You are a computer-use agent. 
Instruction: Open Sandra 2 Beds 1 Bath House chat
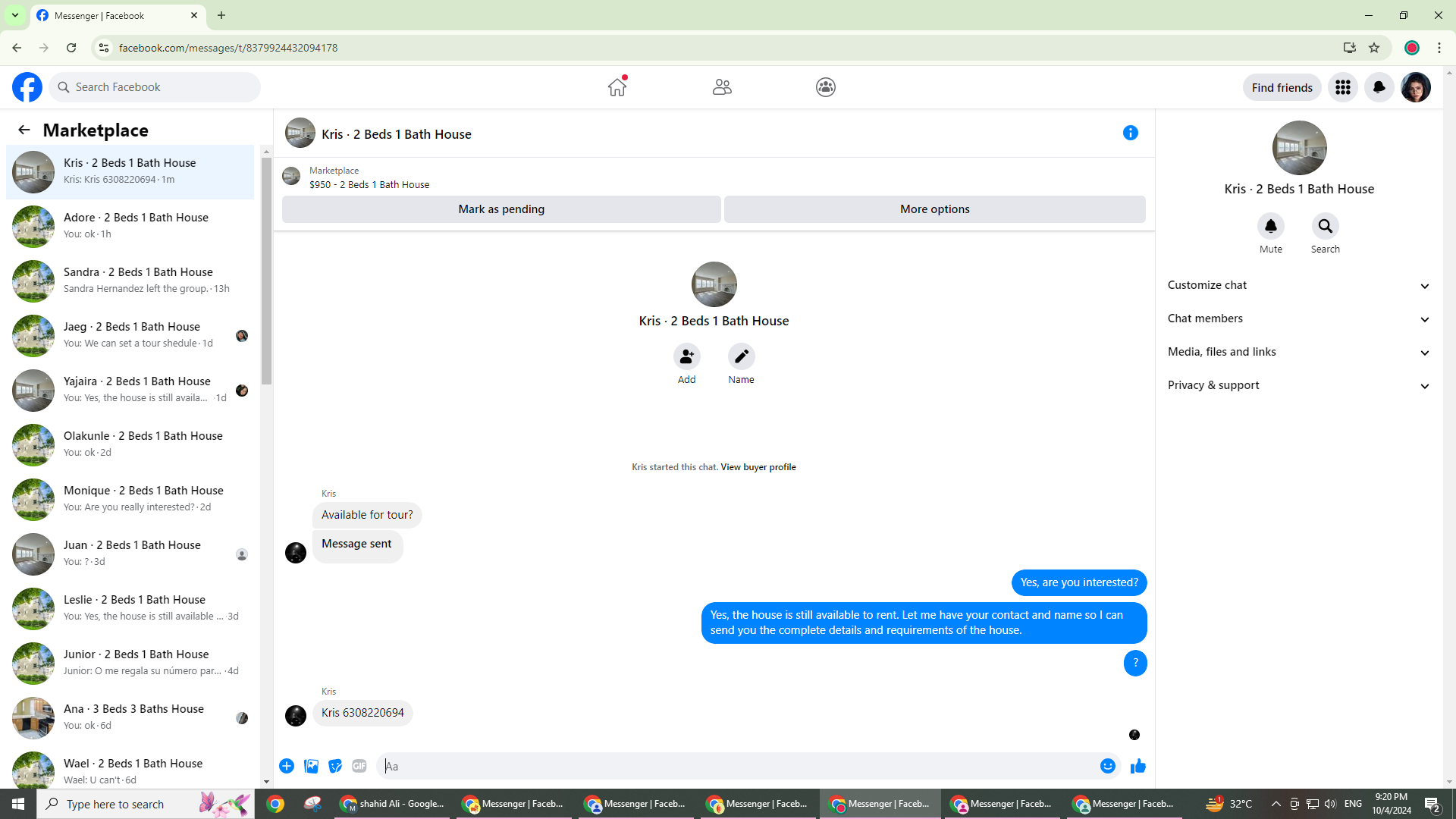point(130,281)
